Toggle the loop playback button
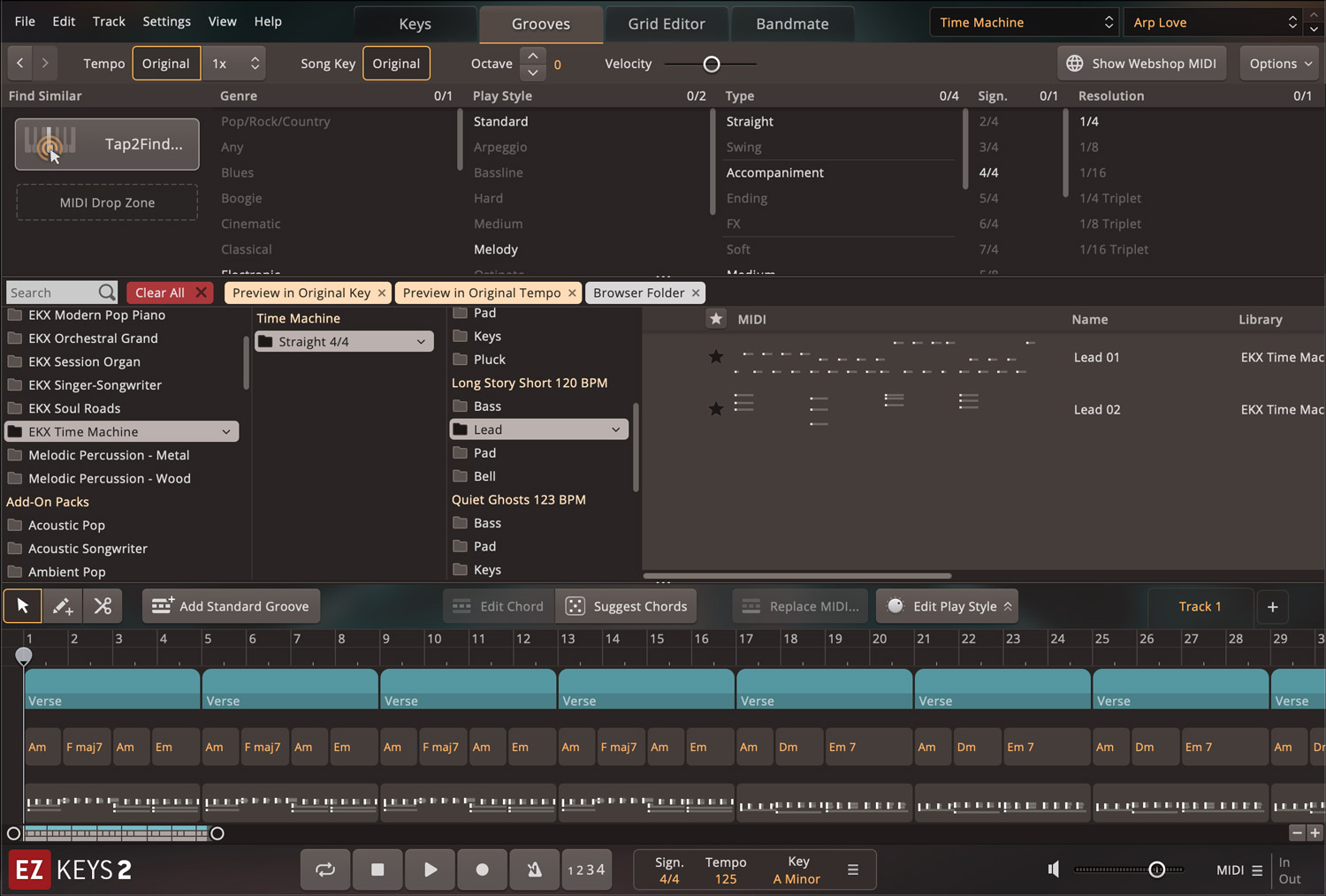Viewport: 1326px width, 896px height. 325,869
